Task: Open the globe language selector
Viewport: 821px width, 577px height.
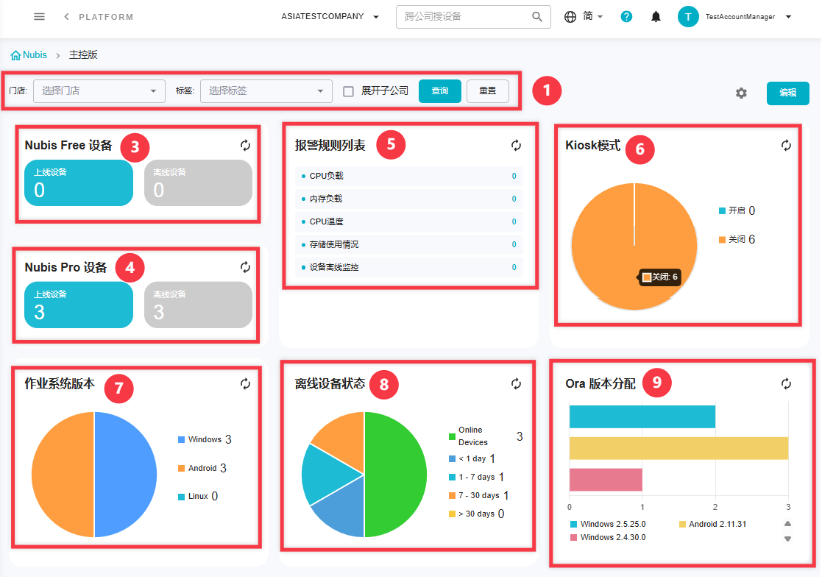Action: (570, 17)
